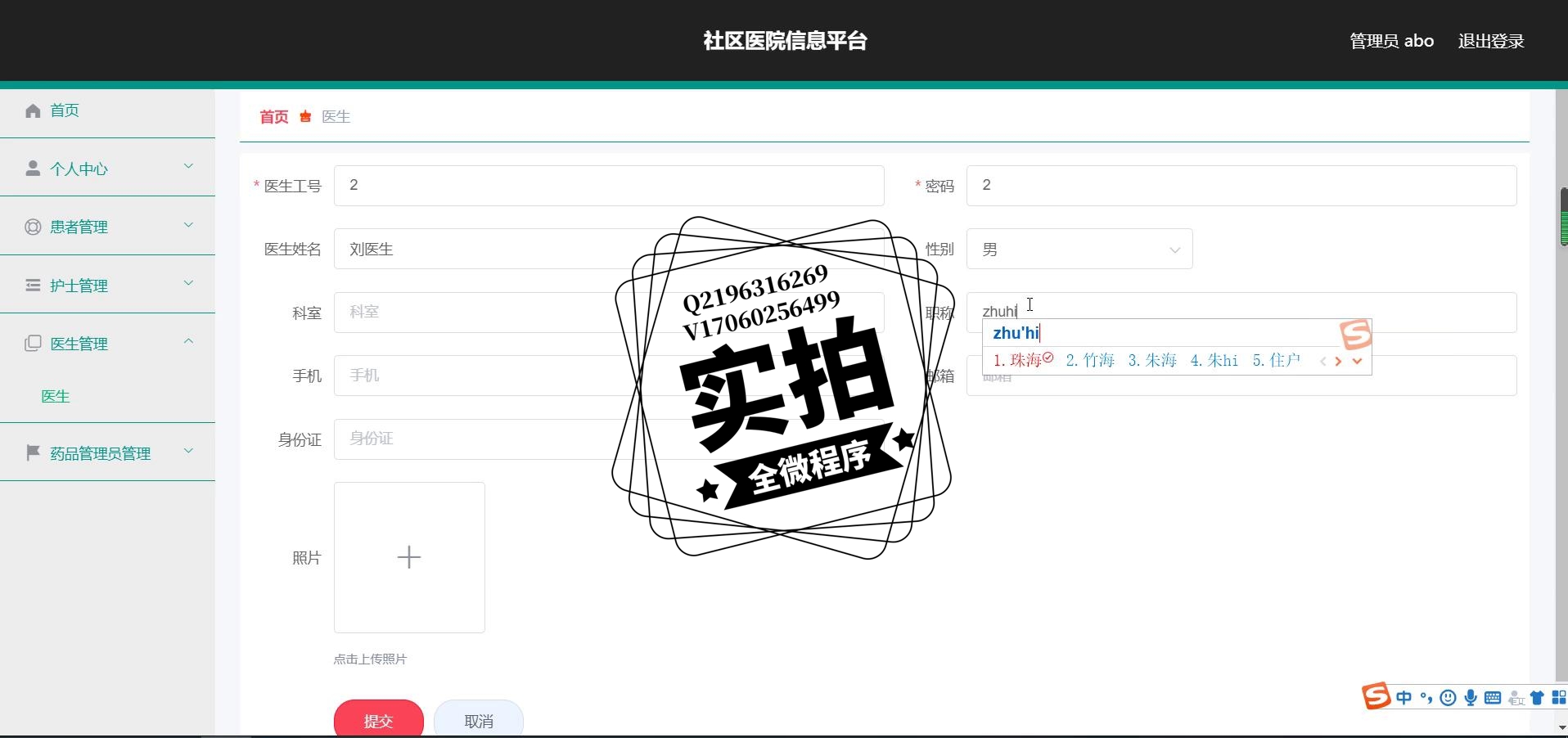Focus the 职称 field containing zhuhi

1241,311
